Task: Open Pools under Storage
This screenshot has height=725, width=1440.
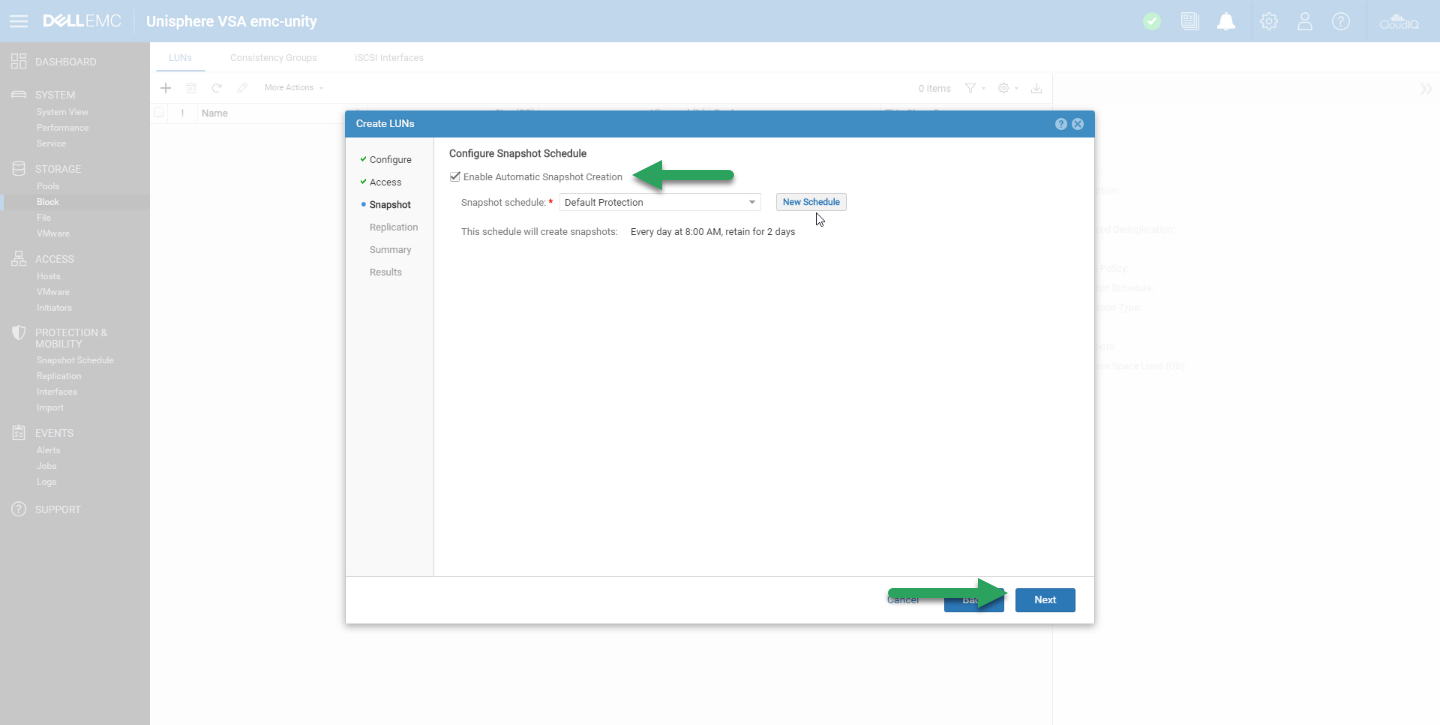Action: (48, 186)
